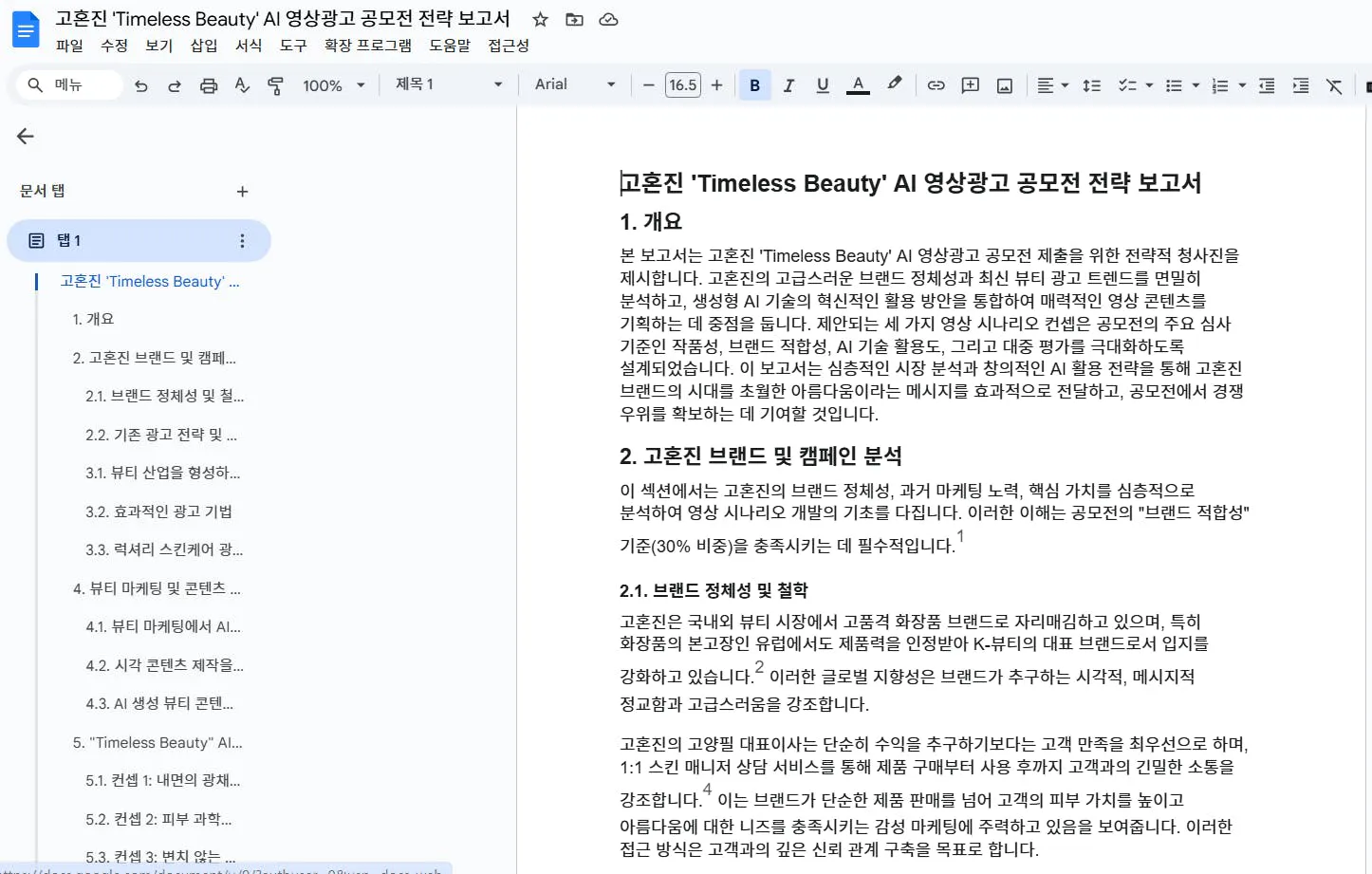Viewport: 1372px width, 874px height.
Task: Insert a link
Action: click(936, 84)
